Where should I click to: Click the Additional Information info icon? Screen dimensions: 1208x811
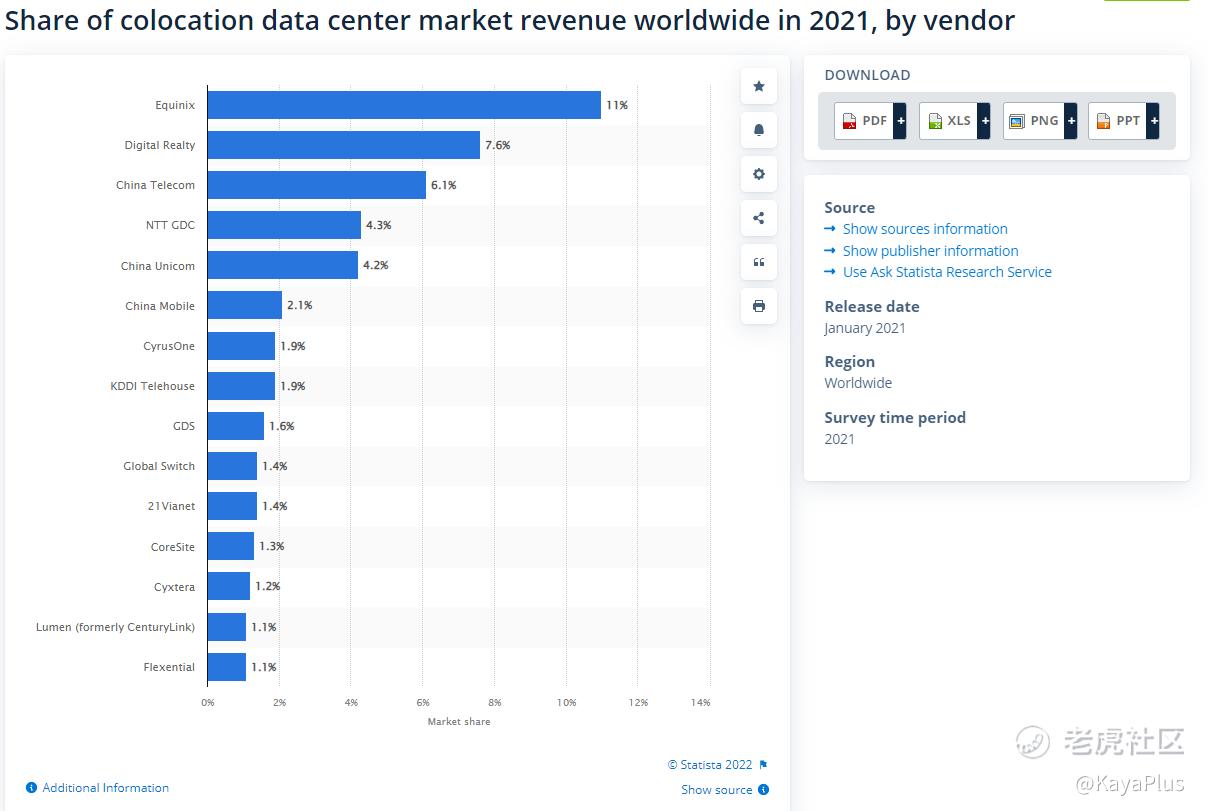coord(31,788)
